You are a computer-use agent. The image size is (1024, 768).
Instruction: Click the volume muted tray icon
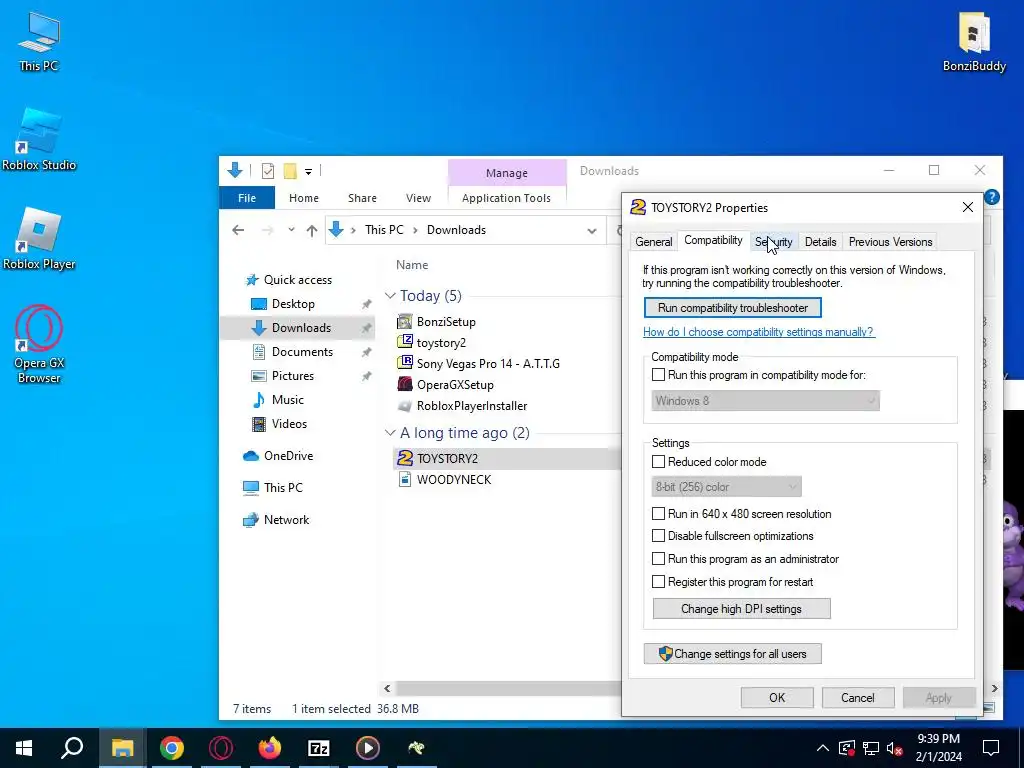(x=895, y=748)
